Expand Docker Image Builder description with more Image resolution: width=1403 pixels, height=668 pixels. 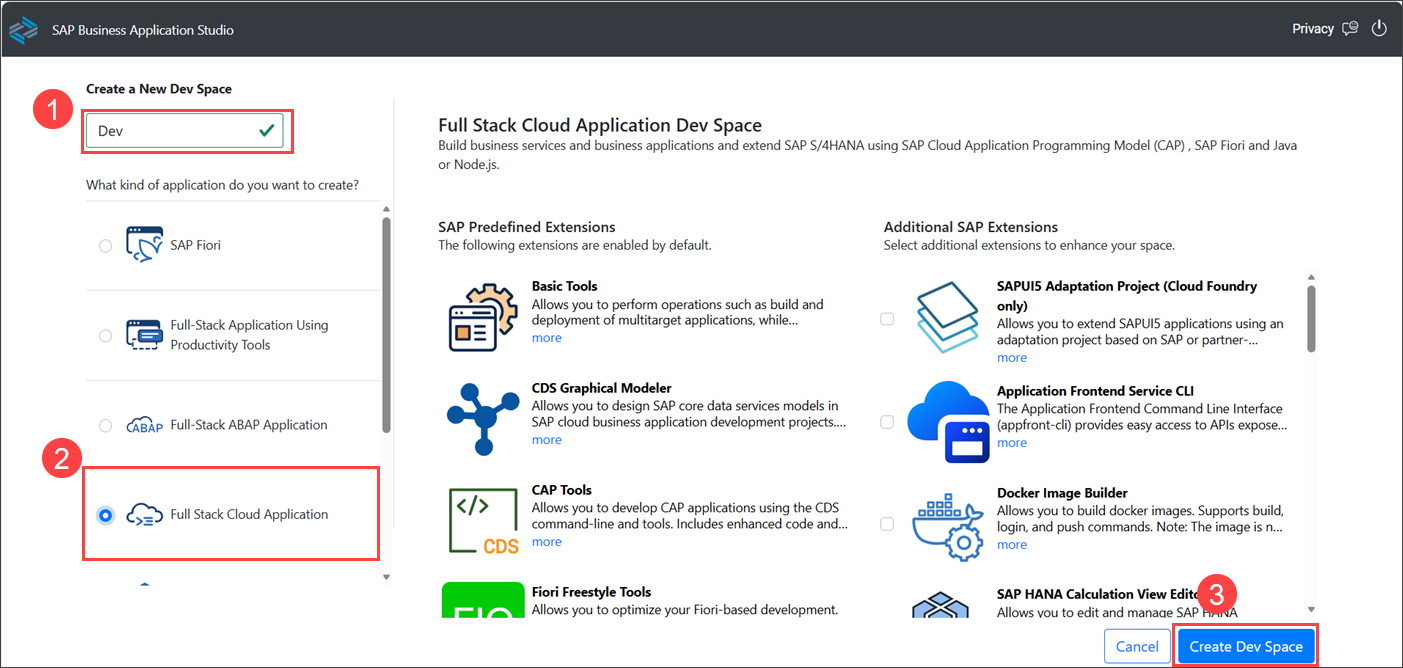[x=1012, y=545]
